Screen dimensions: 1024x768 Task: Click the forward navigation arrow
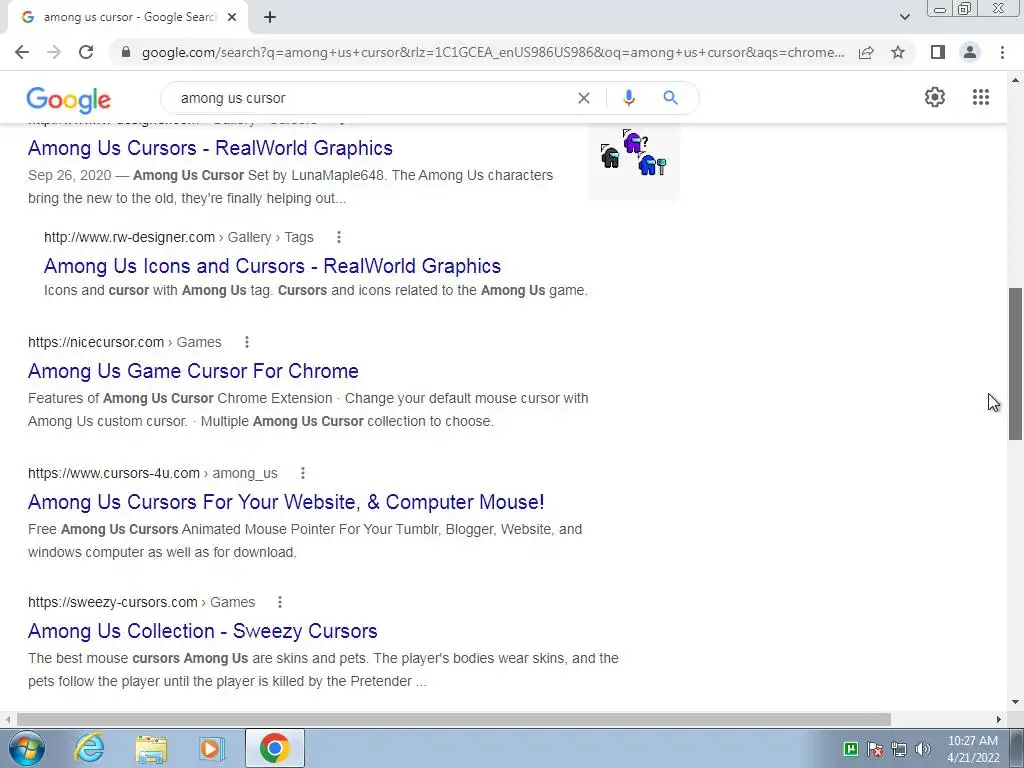tap(54, 52)
